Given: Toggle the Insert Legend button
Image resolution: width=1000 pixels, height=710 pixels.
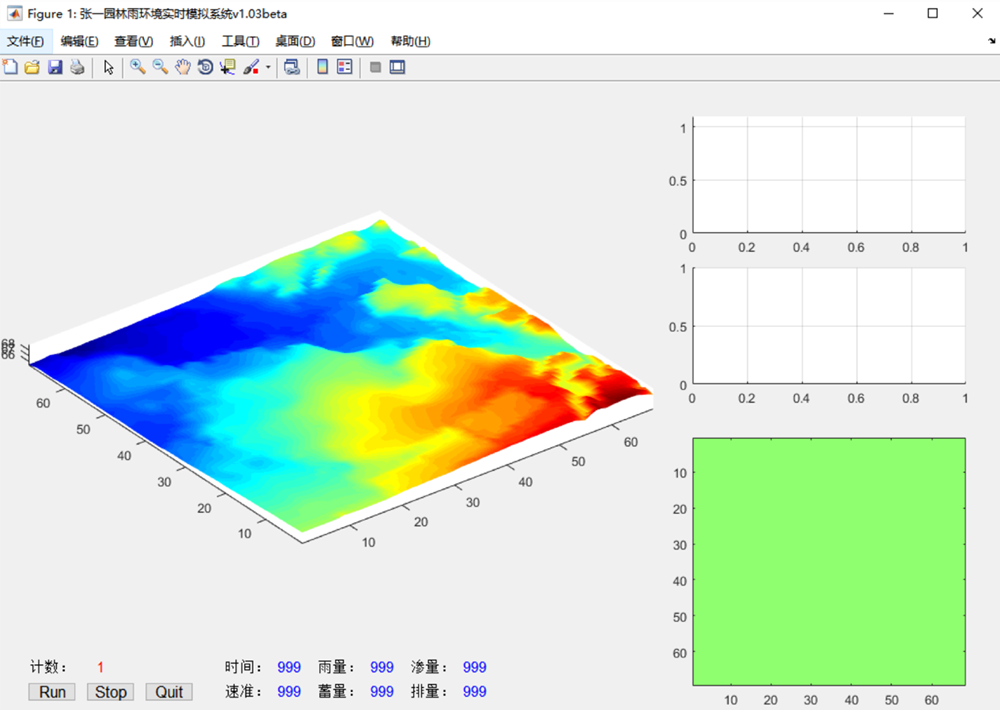Looking at the screenshot, I should tap(344, 67).
